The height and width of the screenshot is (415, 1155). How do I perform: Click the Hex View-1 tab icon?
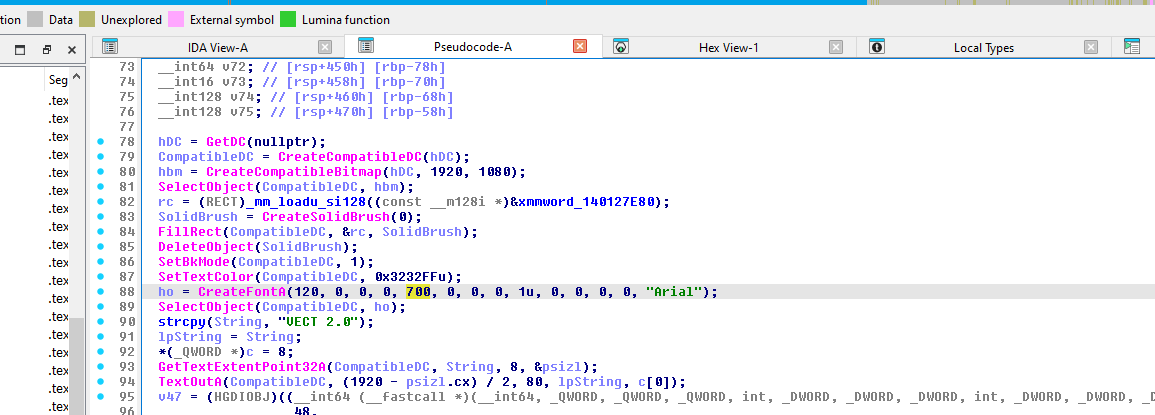(x=621, y=47)
